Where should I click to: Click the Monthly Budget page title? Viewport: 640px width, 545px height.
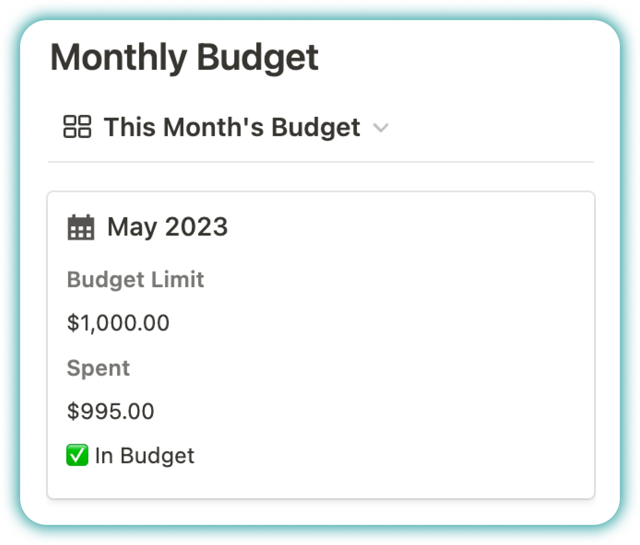pos(184,58)
